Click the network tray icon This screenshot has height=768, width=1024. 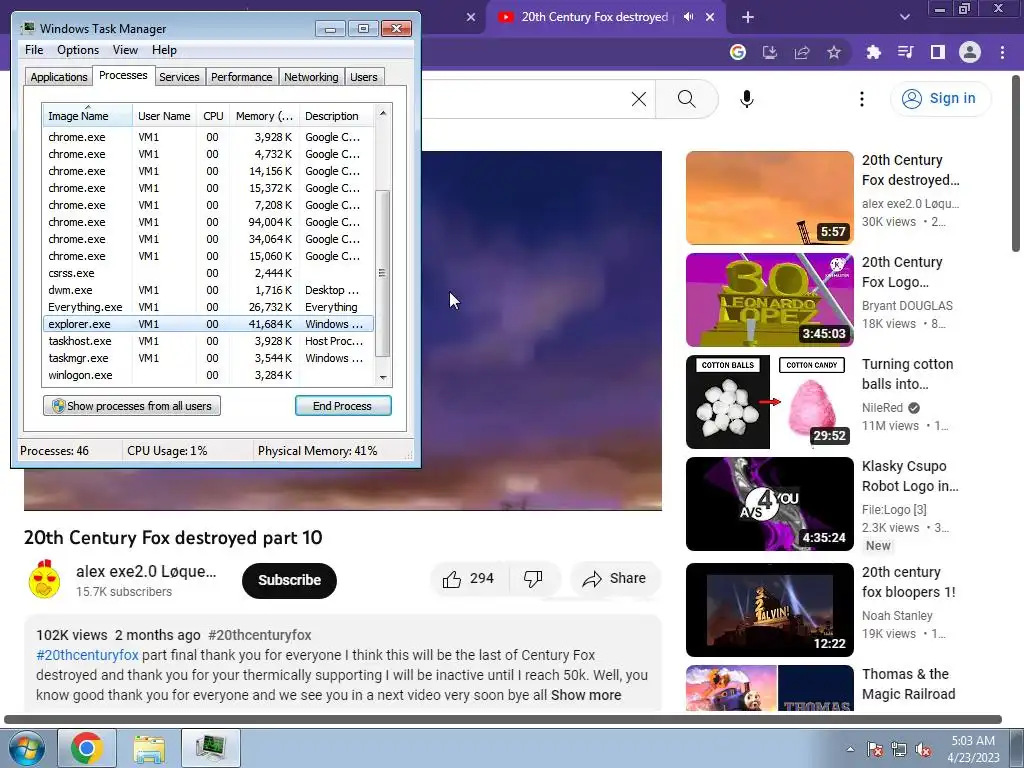tap(899, 749)
